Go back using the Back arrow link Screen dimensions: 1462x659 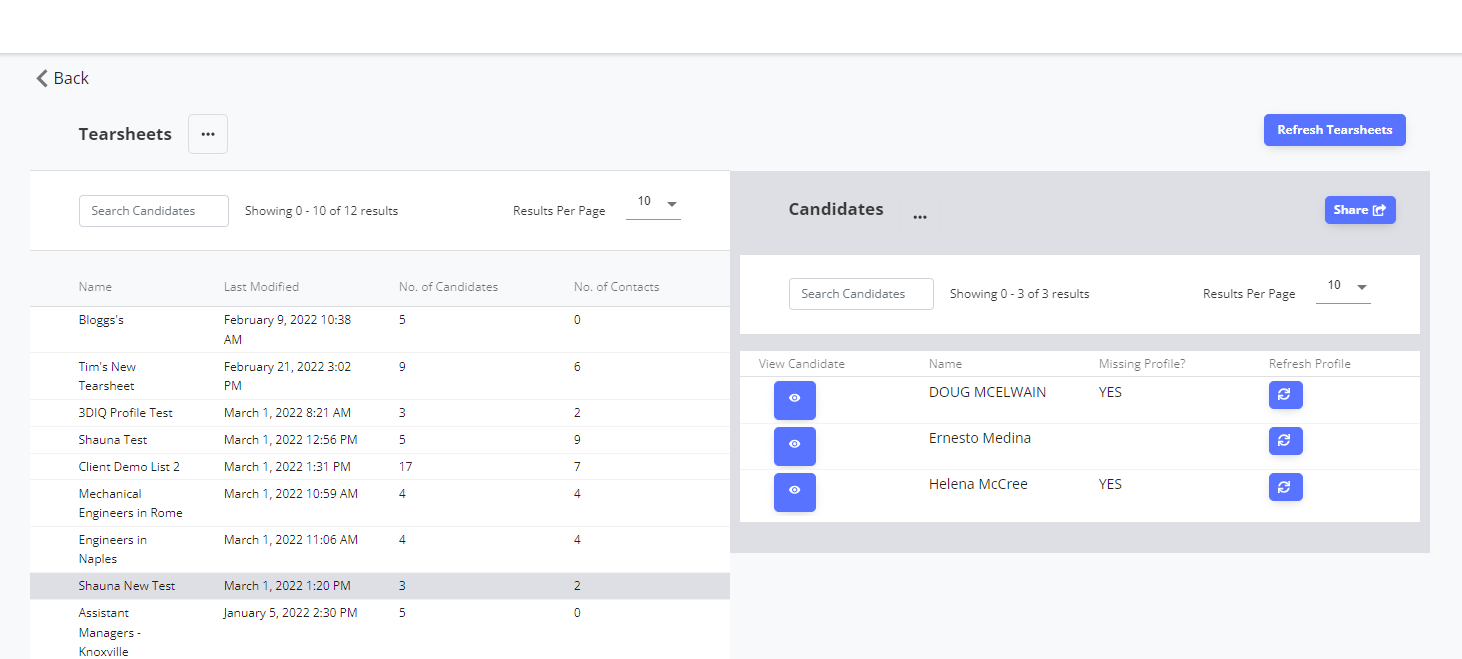62,78
